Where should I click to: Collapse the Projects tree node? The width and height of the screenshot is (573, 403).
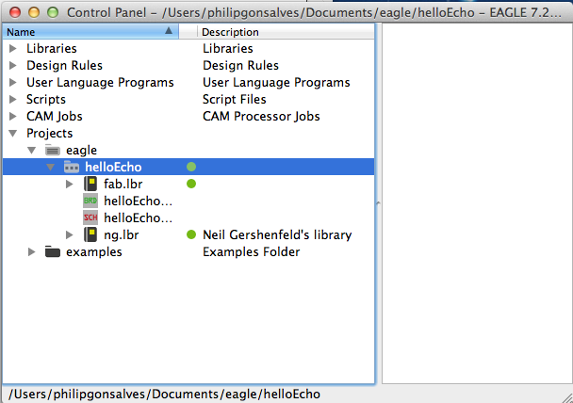(x=13, y=133)
